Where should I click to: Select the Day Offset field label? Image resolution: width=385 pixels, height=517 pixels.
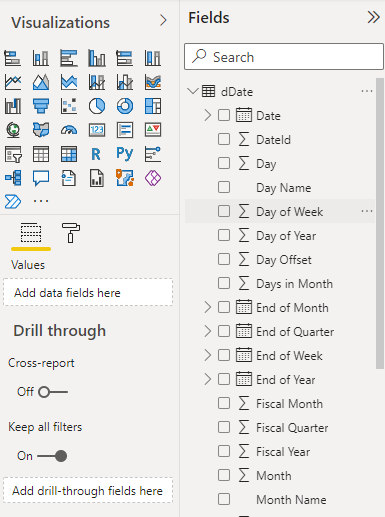[x=284, y=260]
